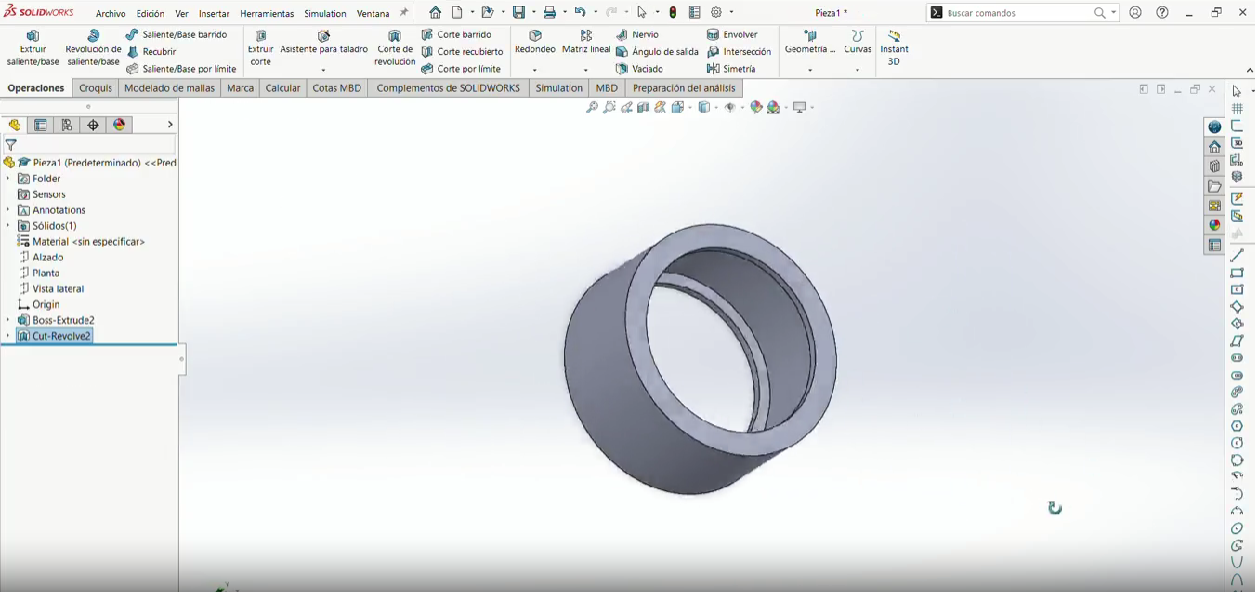
Task: Apply the Redondeo fillet tool
Action: pyautogui.click(x=535, y=42)
